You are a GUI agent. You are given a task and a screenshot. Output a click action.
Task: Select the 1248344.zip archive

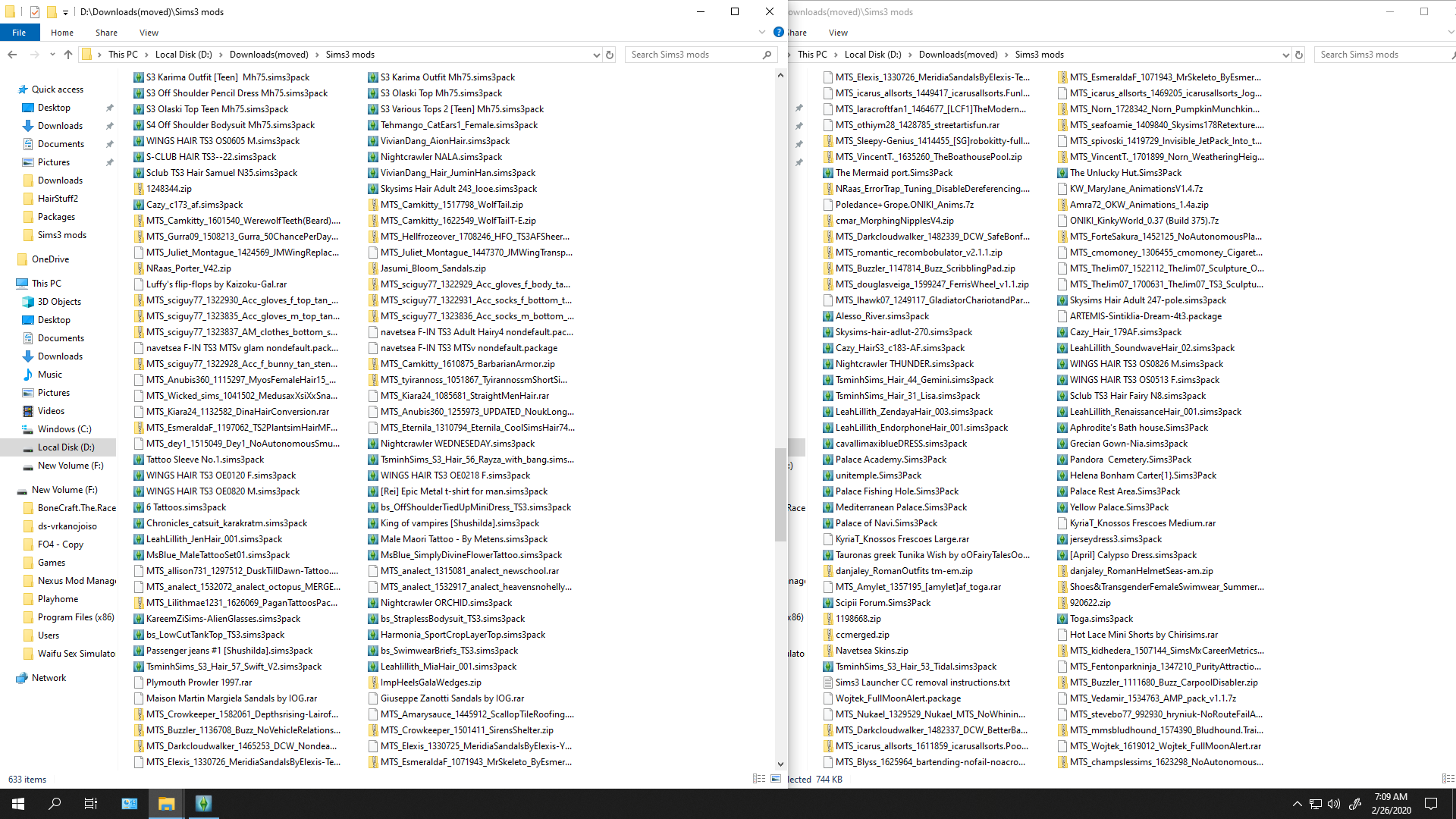pyautogui.click(x=168, y=189)
